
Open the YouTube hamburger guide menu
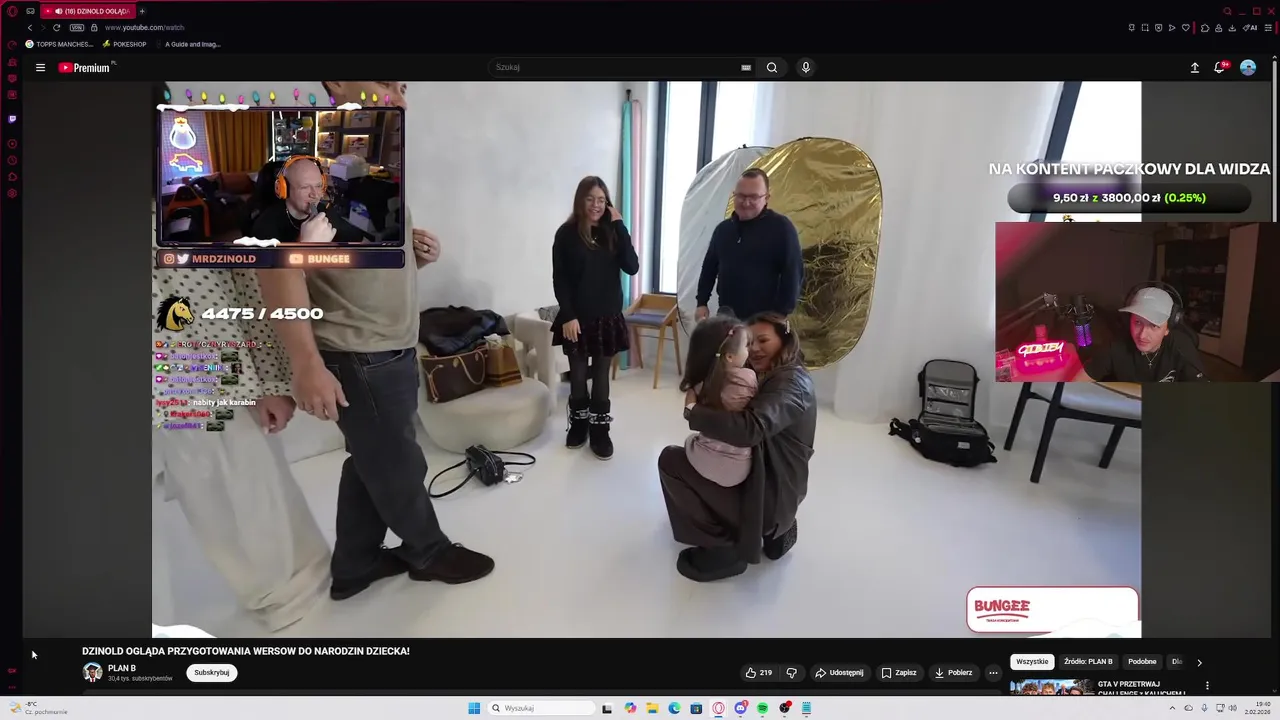click(x=40, y=67)
